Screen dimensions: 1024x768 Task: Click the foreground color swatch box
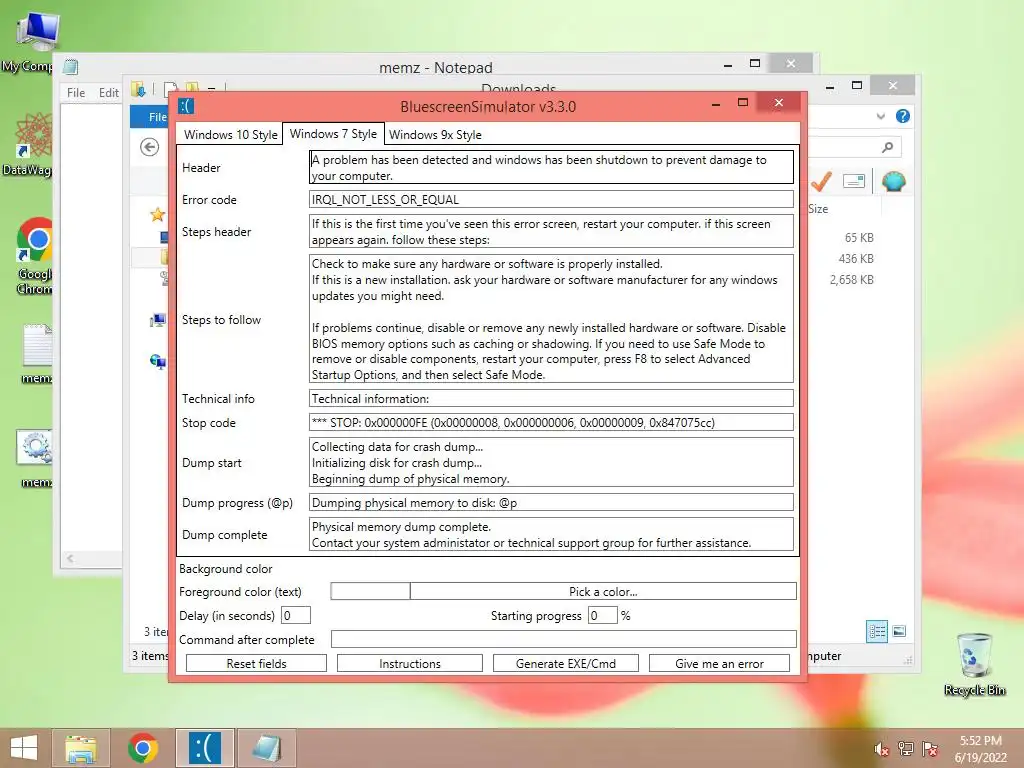(x=370, y=592)
